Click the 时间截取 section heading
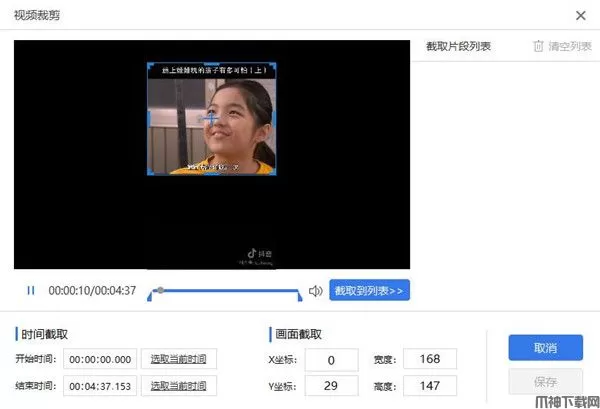The image size is (600, 409). coord(44,334)
